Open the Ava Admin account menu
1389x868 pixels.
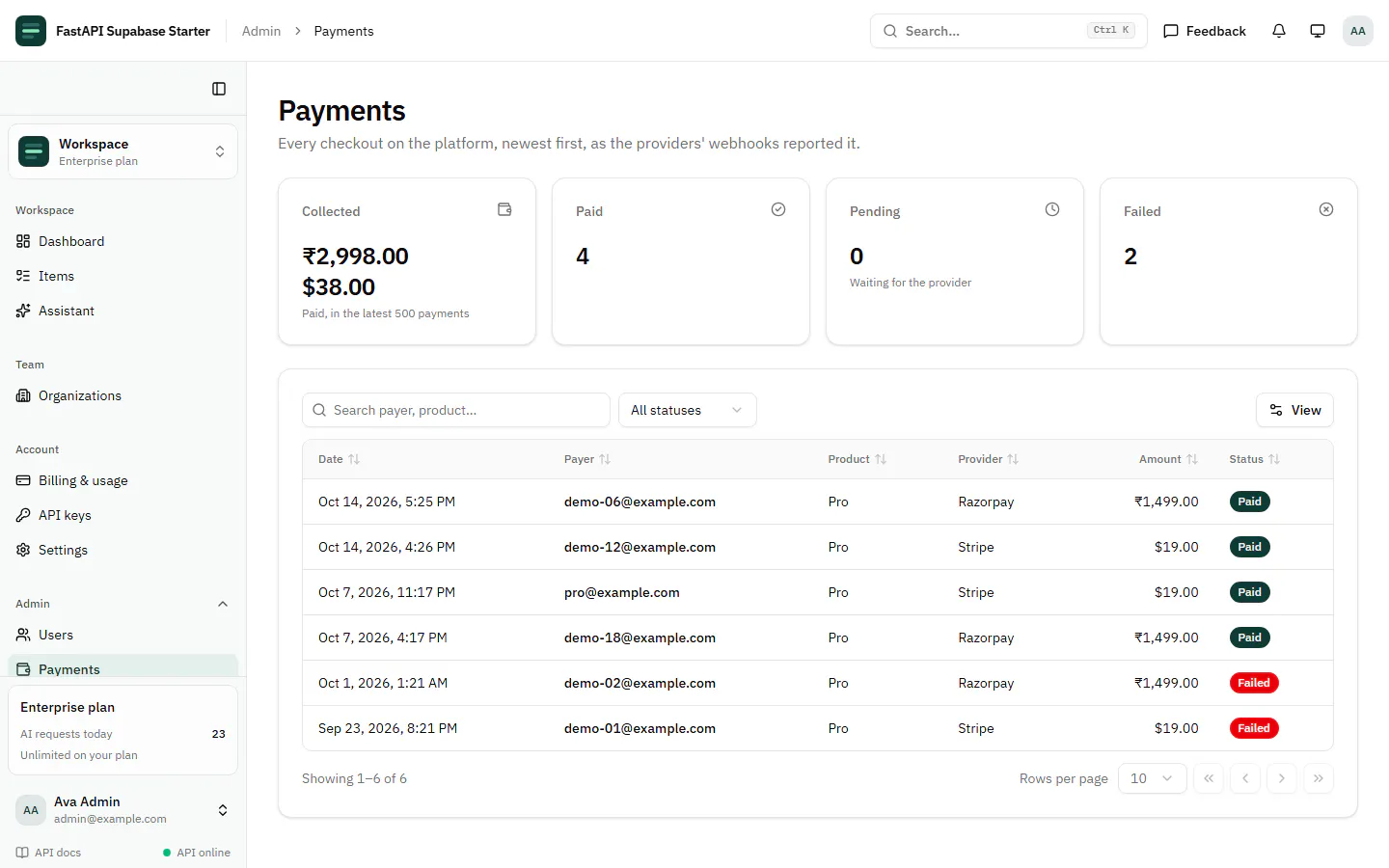coord(123,810)
